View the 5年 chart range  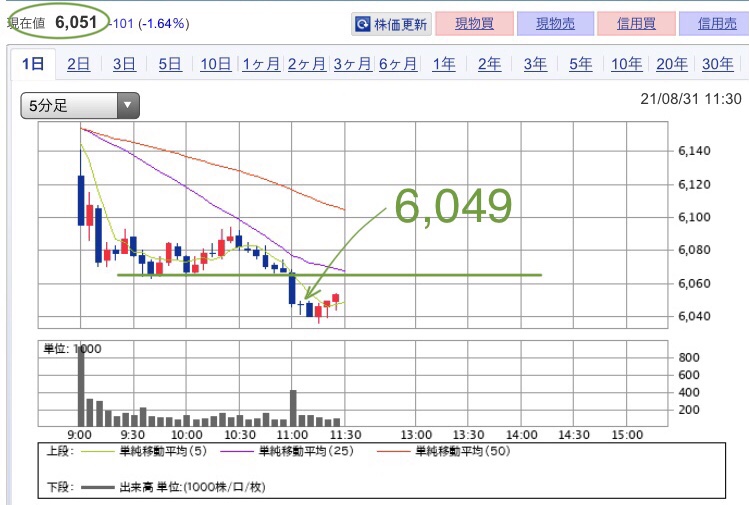[580, 64]
